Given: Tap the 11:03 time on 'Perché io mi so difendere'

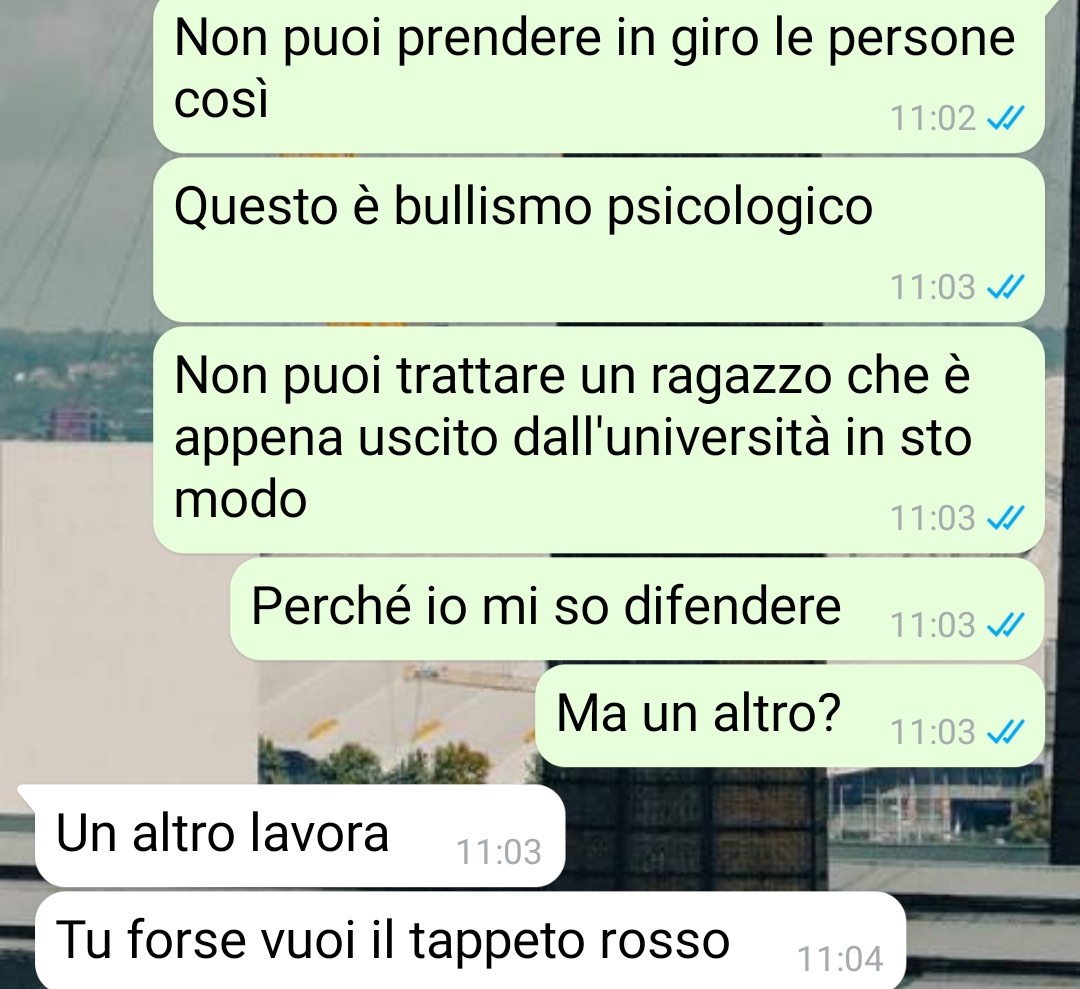Looking at the screenshot, I should [x=933, y=625].
